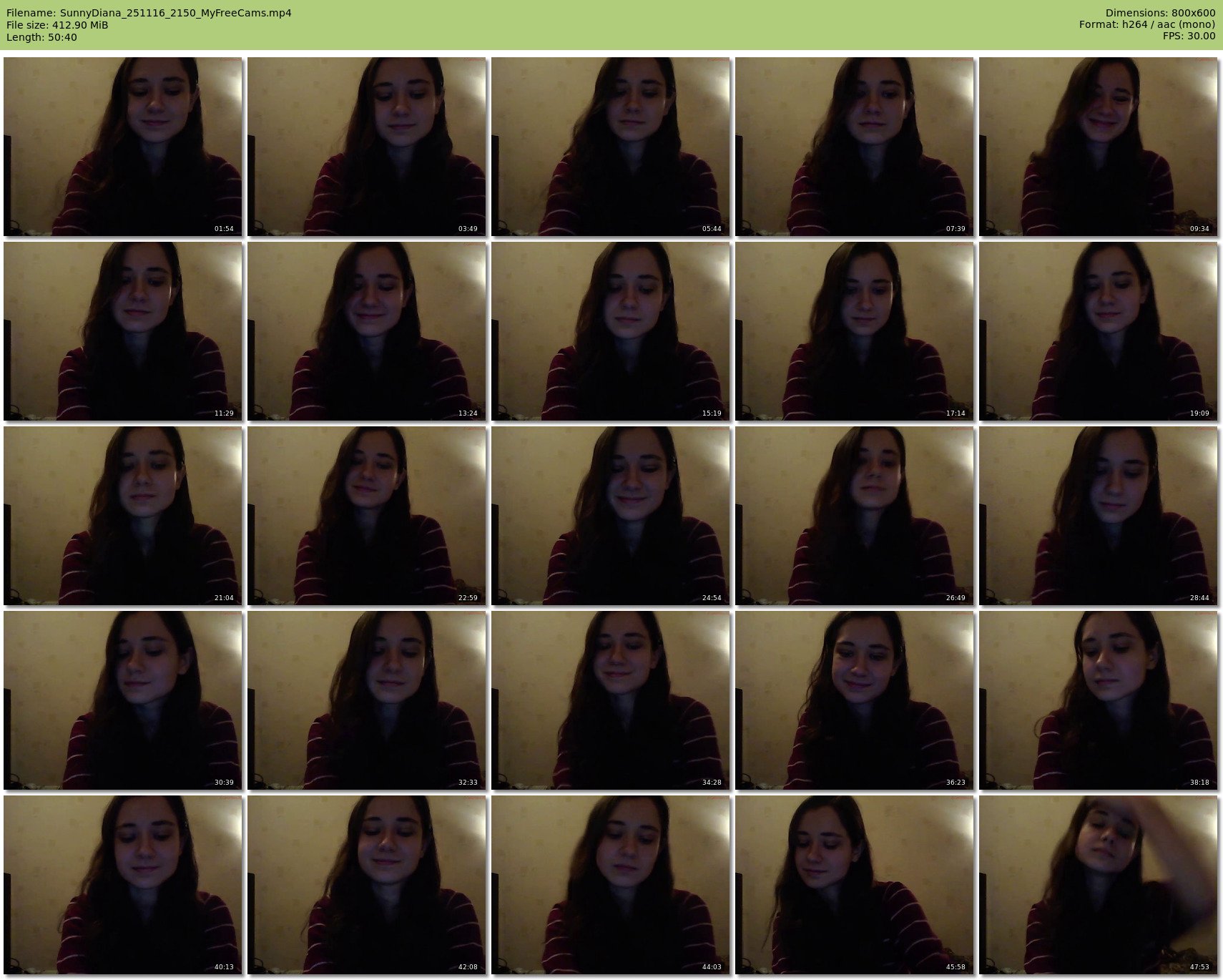Select the frame at 21:04
The height and width of the screenshot is (980, 1223).
[123, 516]
